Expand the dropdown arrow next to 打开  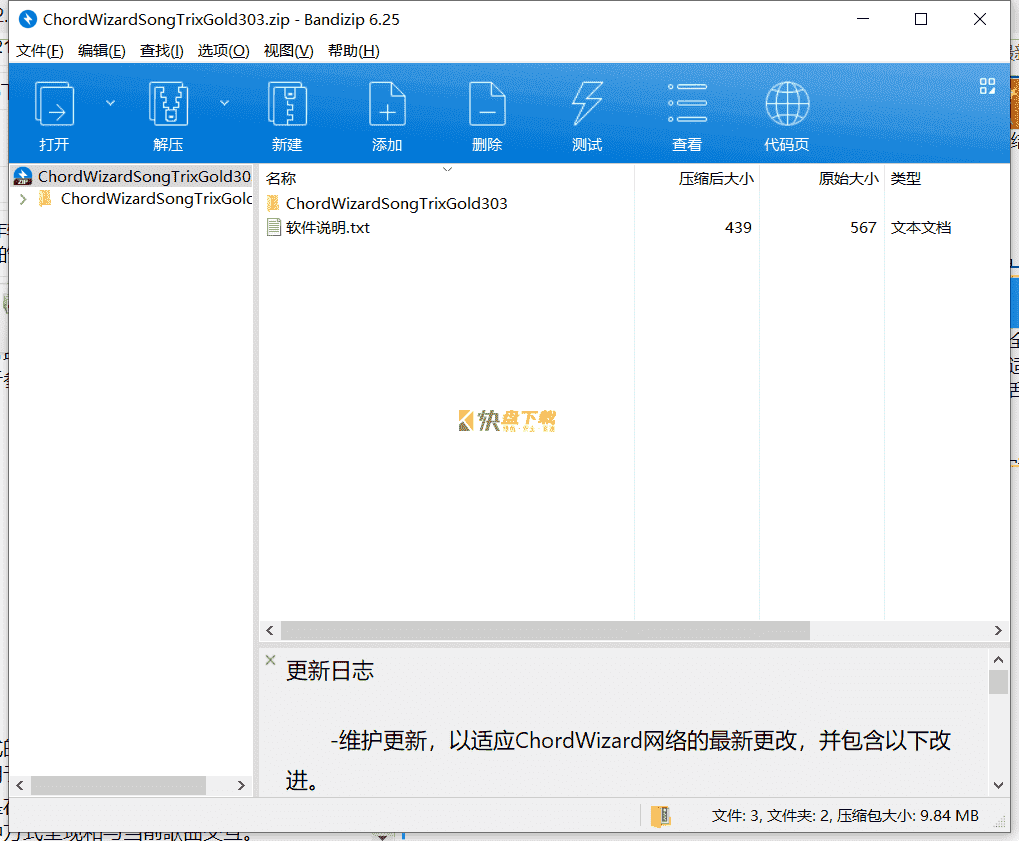(x=110, y=103)
